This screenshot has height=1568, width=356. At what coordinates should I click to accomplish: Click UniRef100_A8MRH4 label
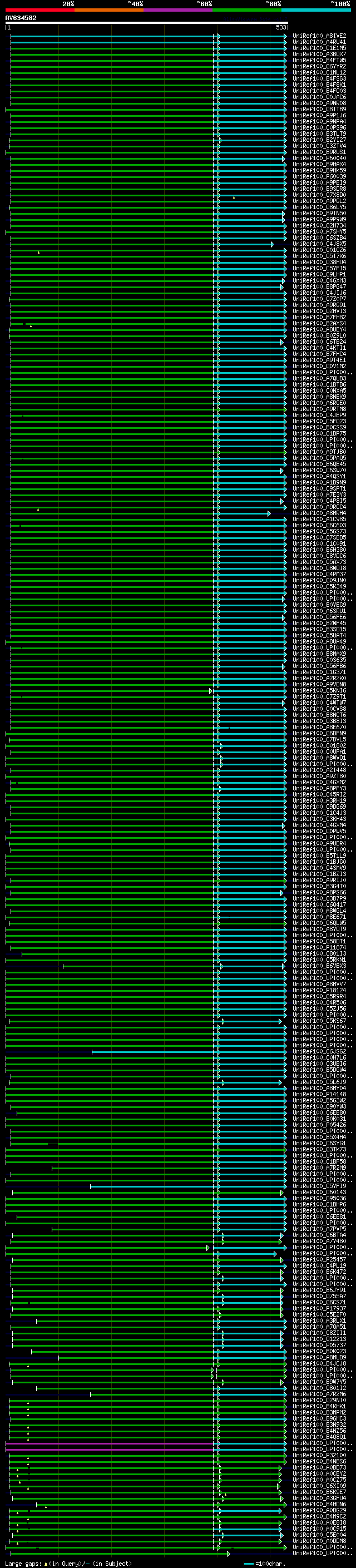(x=319, y=513)
